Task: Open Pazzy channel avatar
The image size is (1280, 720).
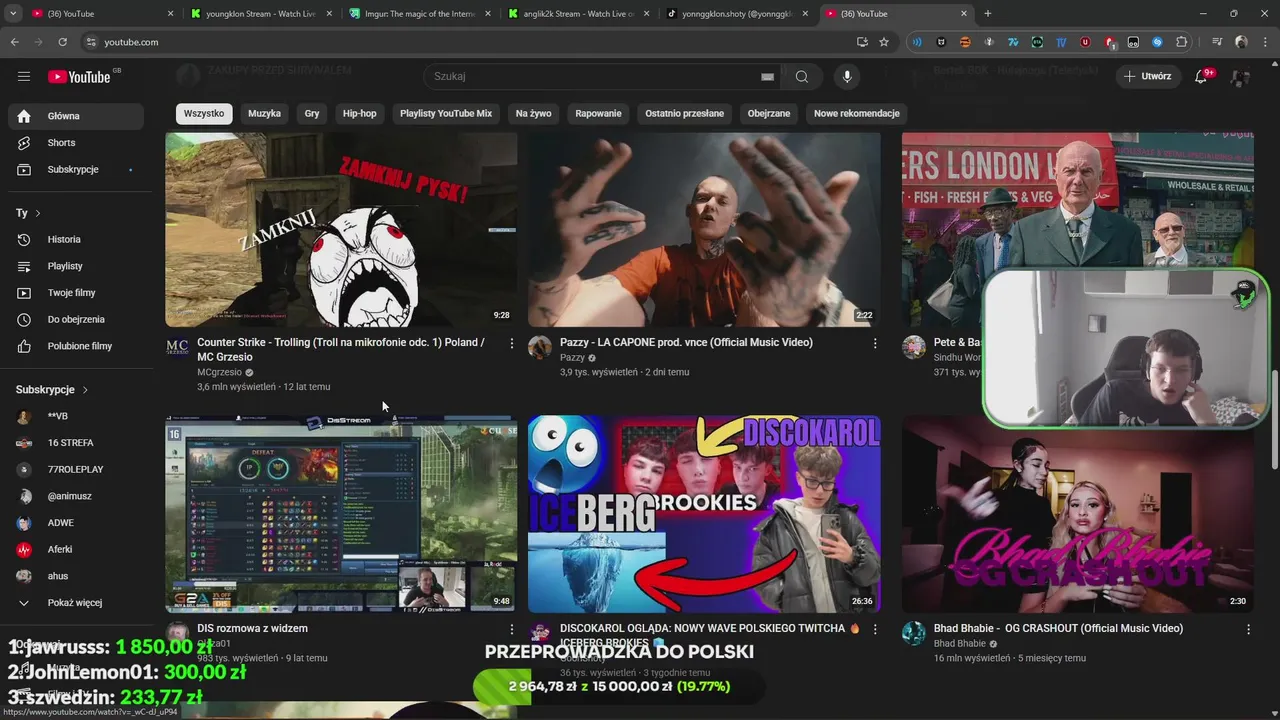Action: pos(540,347)
